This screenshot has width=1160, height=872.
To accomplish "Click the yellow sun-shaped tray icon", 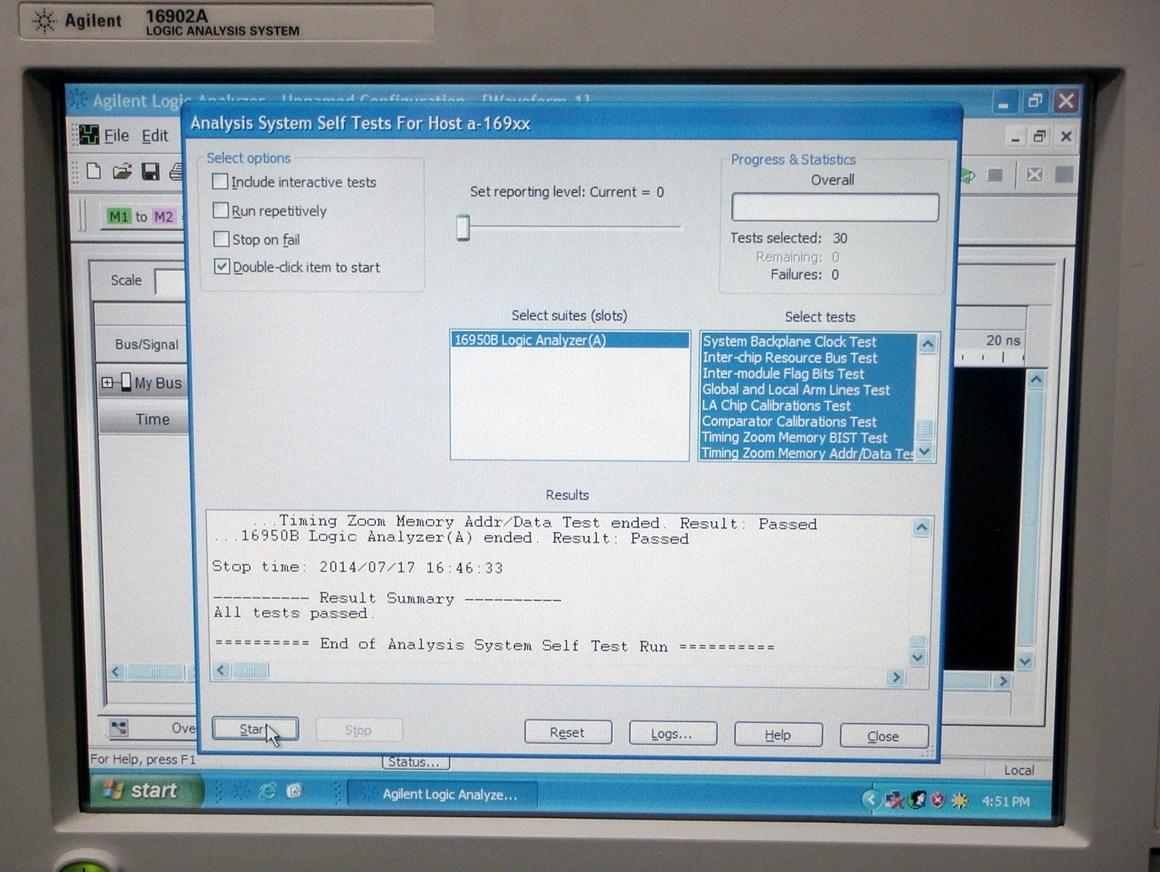I will [960, 801].
